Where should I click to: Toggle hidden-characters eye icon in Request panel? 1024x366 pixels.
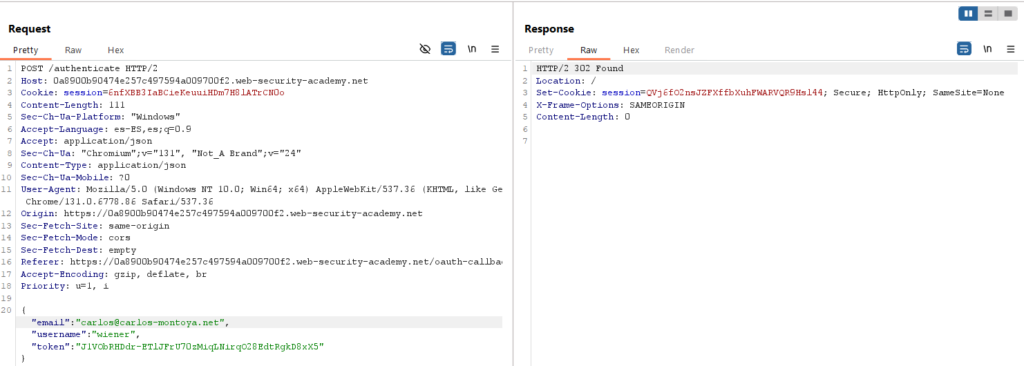click(x=425, y=49)
